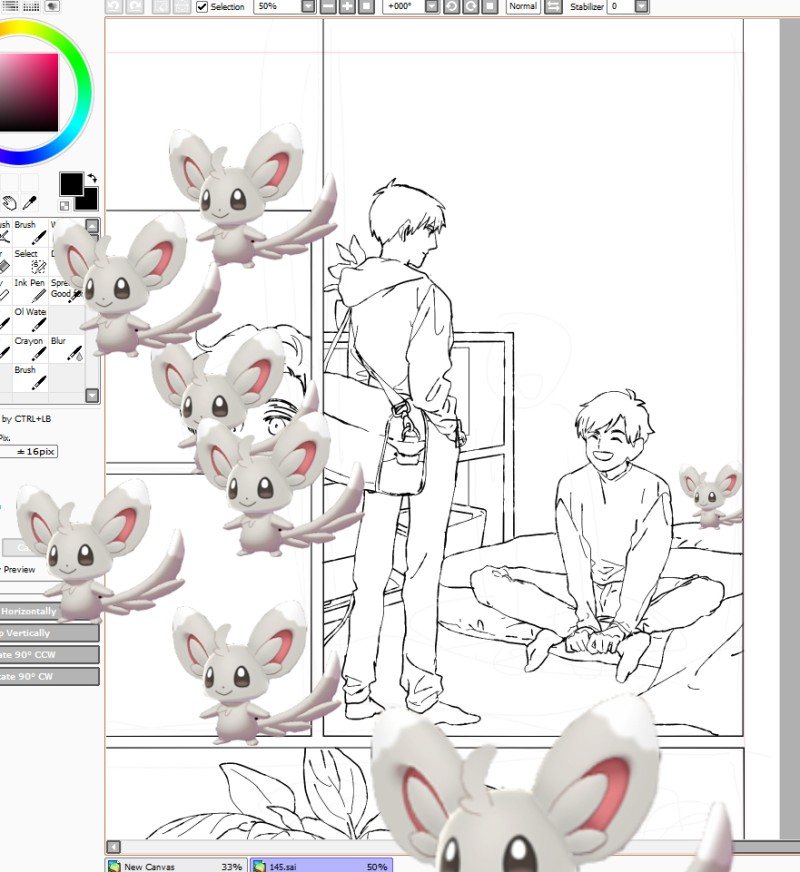Screen dimensions: 800x872
Task: Select the Hand pan tool
Action: coord(9,204)
